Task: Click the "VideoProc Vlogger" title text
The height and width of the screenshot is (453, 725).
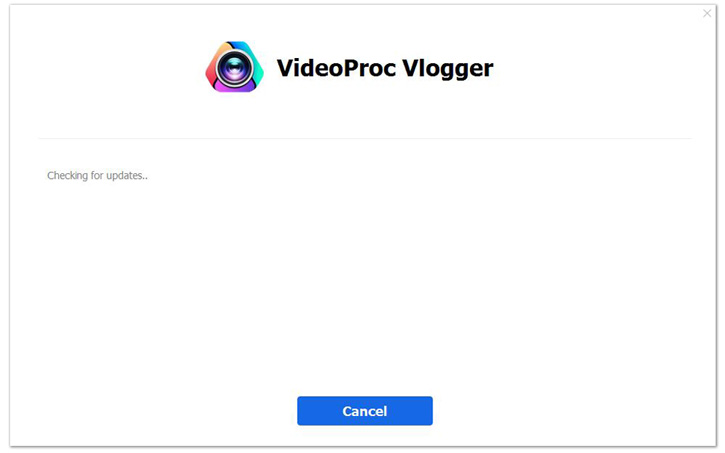Action: [385, 69]
